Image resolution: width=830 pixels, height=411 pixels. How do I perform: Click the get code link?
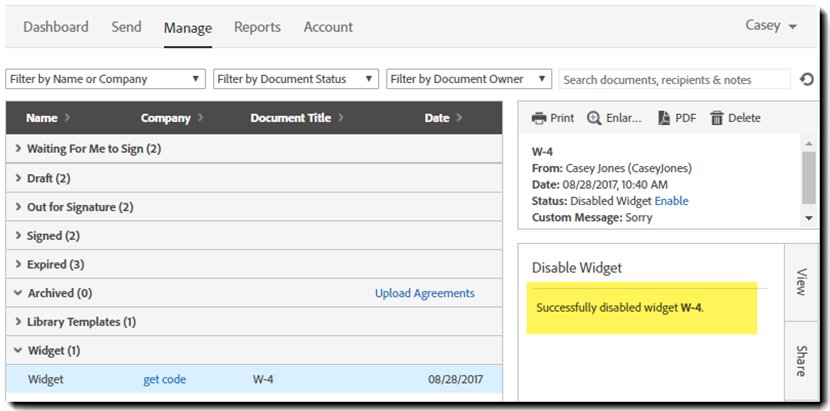tap(165, 380)
